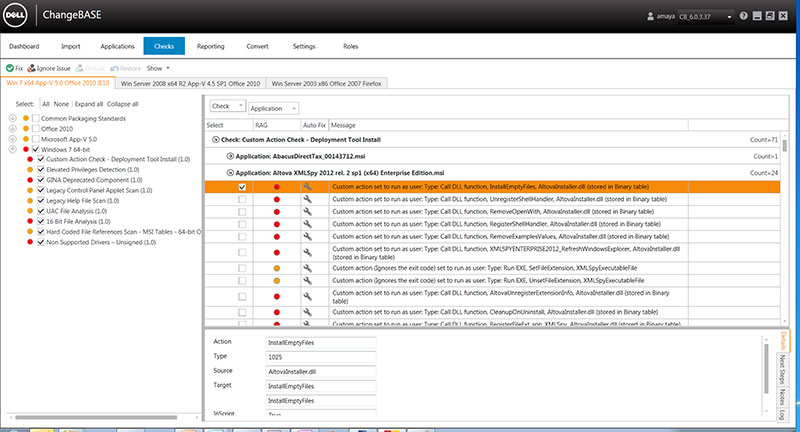Check the Microsoft App-V 5.0 checkbox
800x432 pixels.
(36, 139)
